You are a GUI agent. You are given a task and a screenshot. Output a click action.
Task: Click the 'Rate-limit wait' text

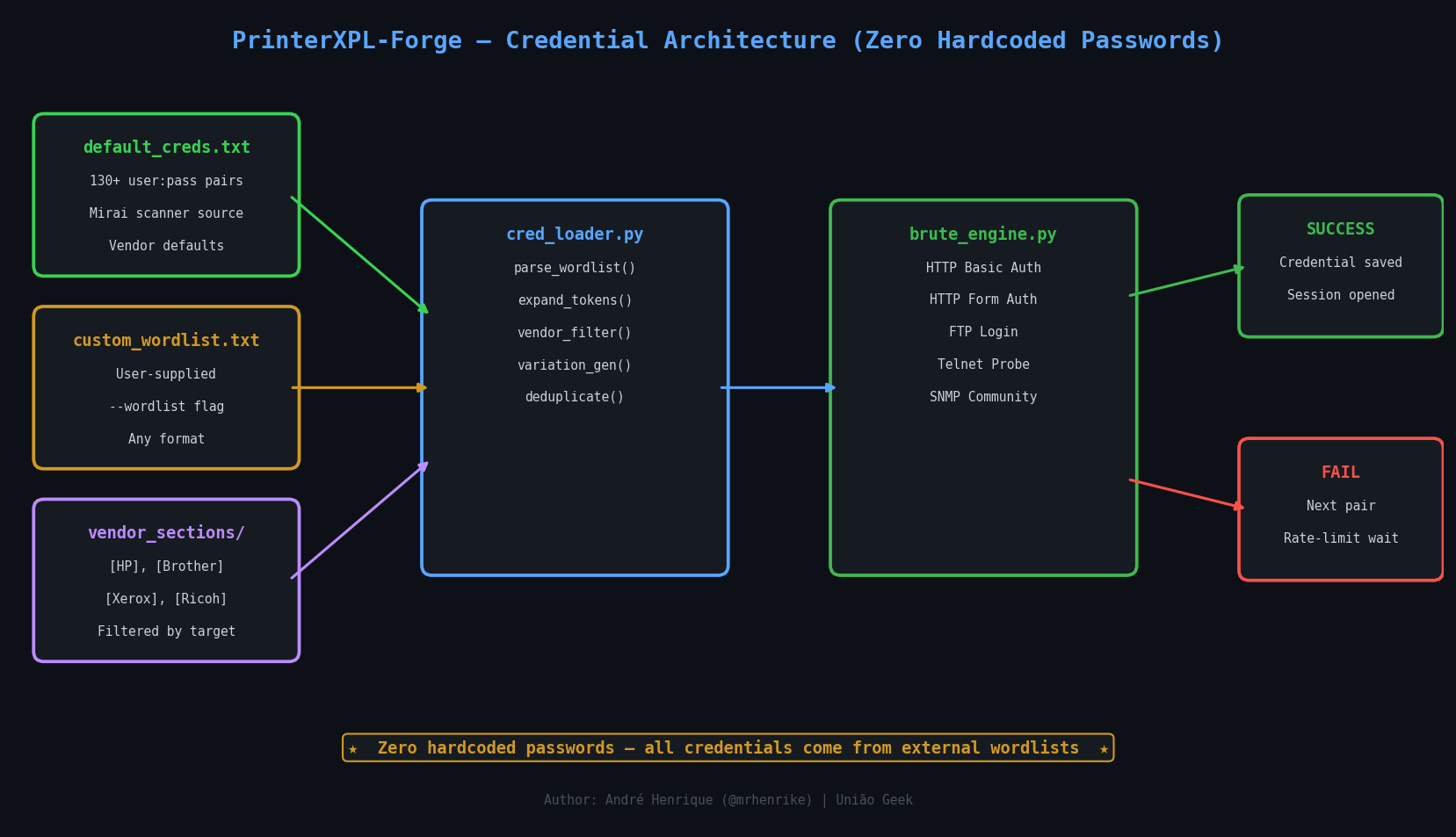[x=1341, y=538]
